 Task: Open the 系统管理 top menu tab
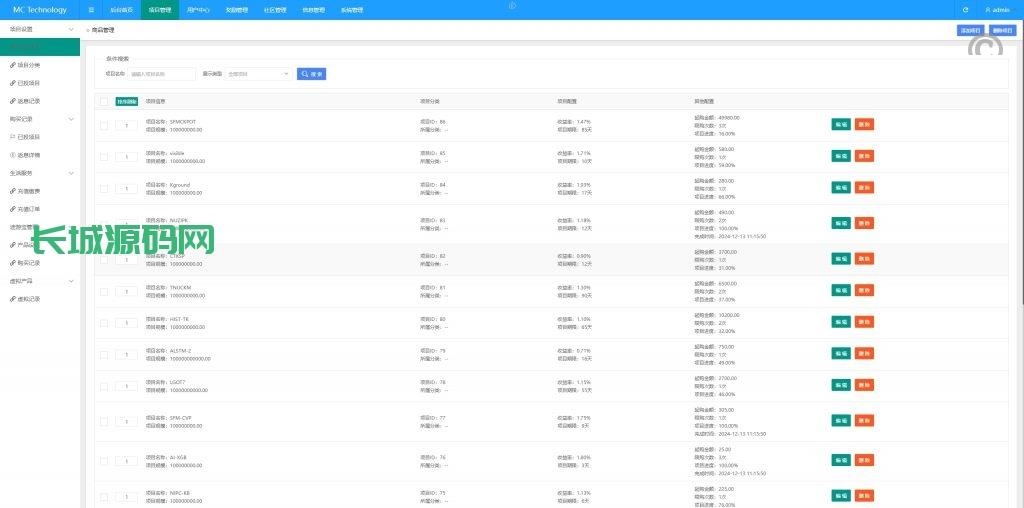pos(352,10)
